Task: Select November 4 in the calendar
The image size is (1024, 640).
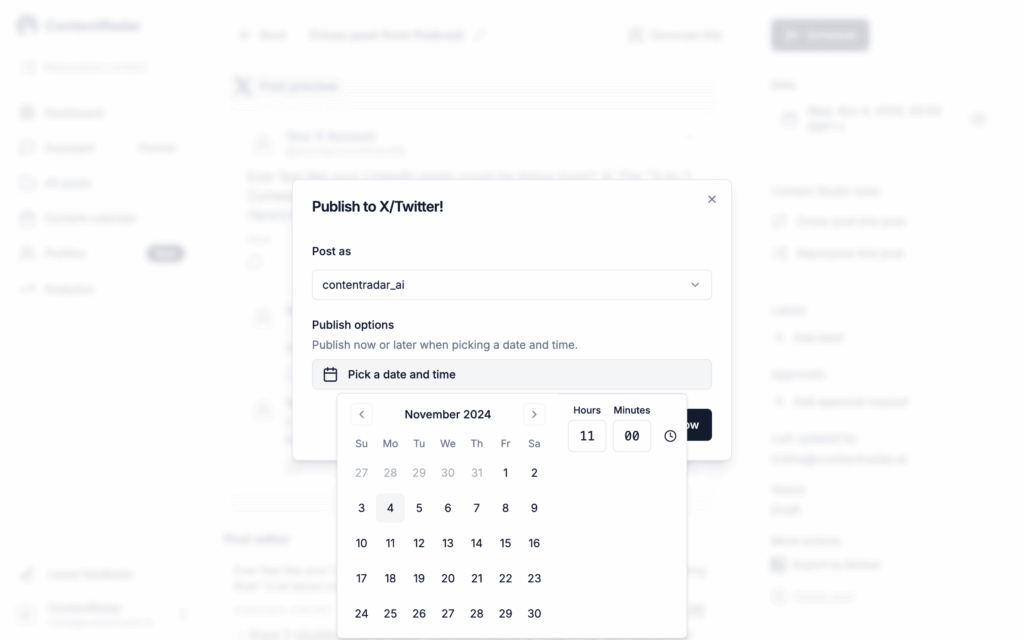Action: 390,508
